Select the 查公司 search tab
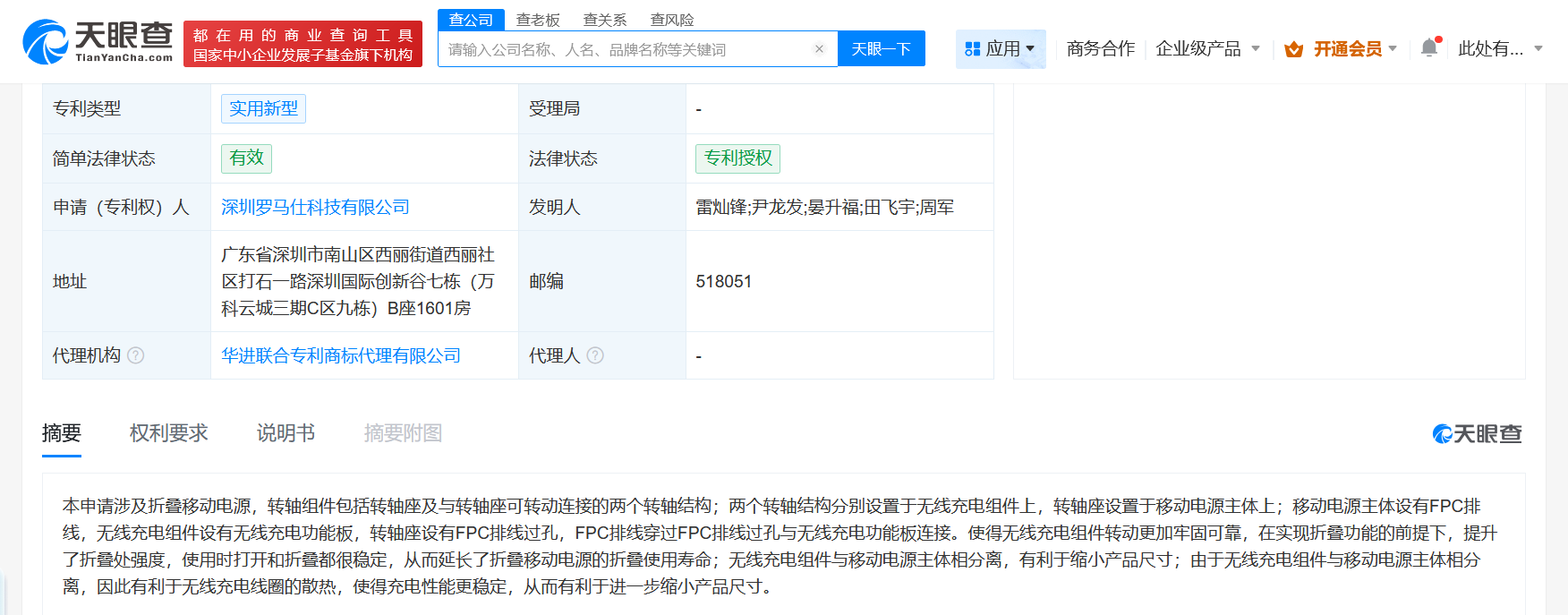Viewport: 1568px width, 615px height. point(471,20)
